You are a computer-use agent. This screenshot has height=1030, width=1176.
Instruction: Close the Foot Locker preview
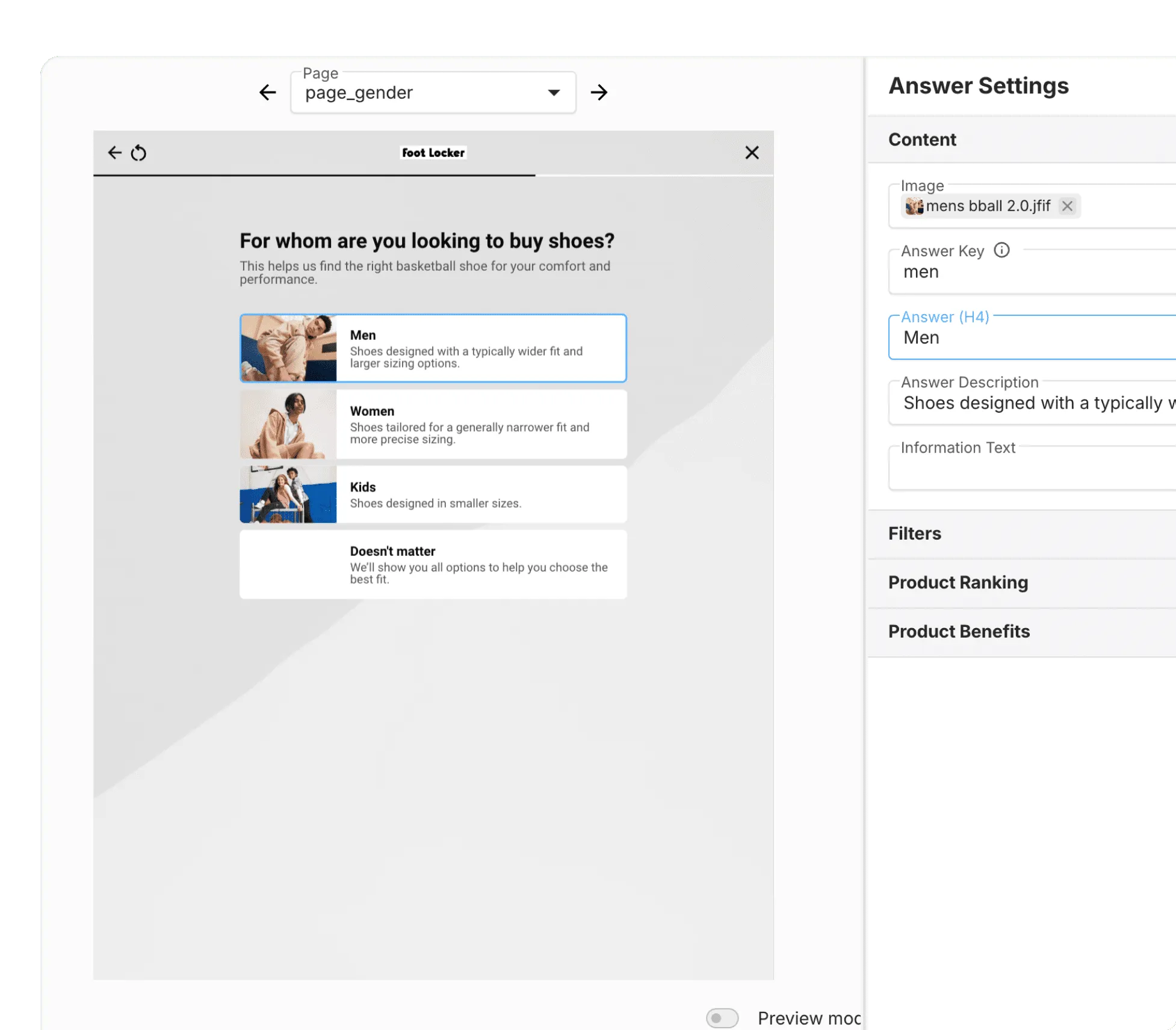[752, 153]
